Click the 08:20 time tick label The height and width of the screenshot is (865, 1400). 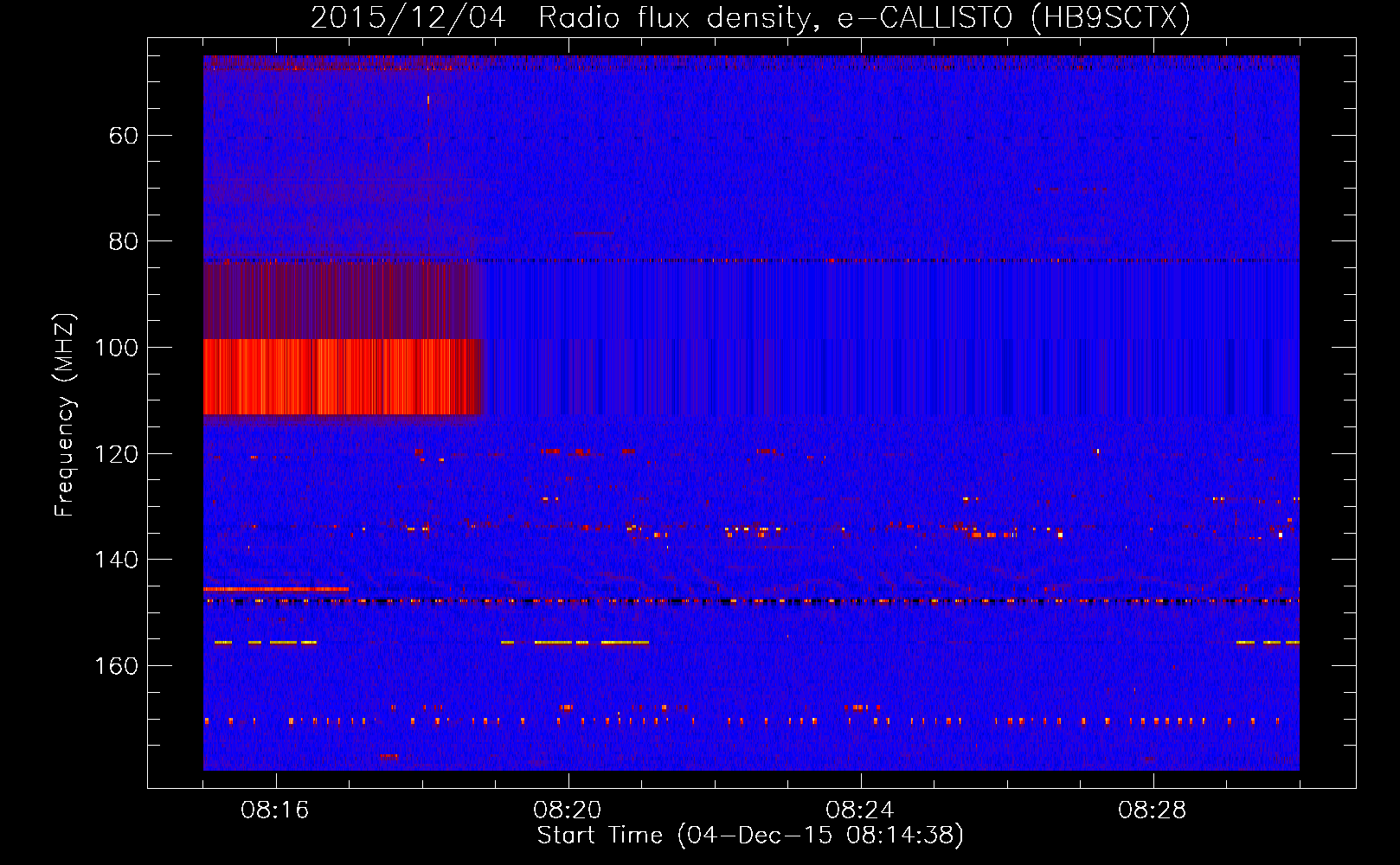click(x=568, y=811)
